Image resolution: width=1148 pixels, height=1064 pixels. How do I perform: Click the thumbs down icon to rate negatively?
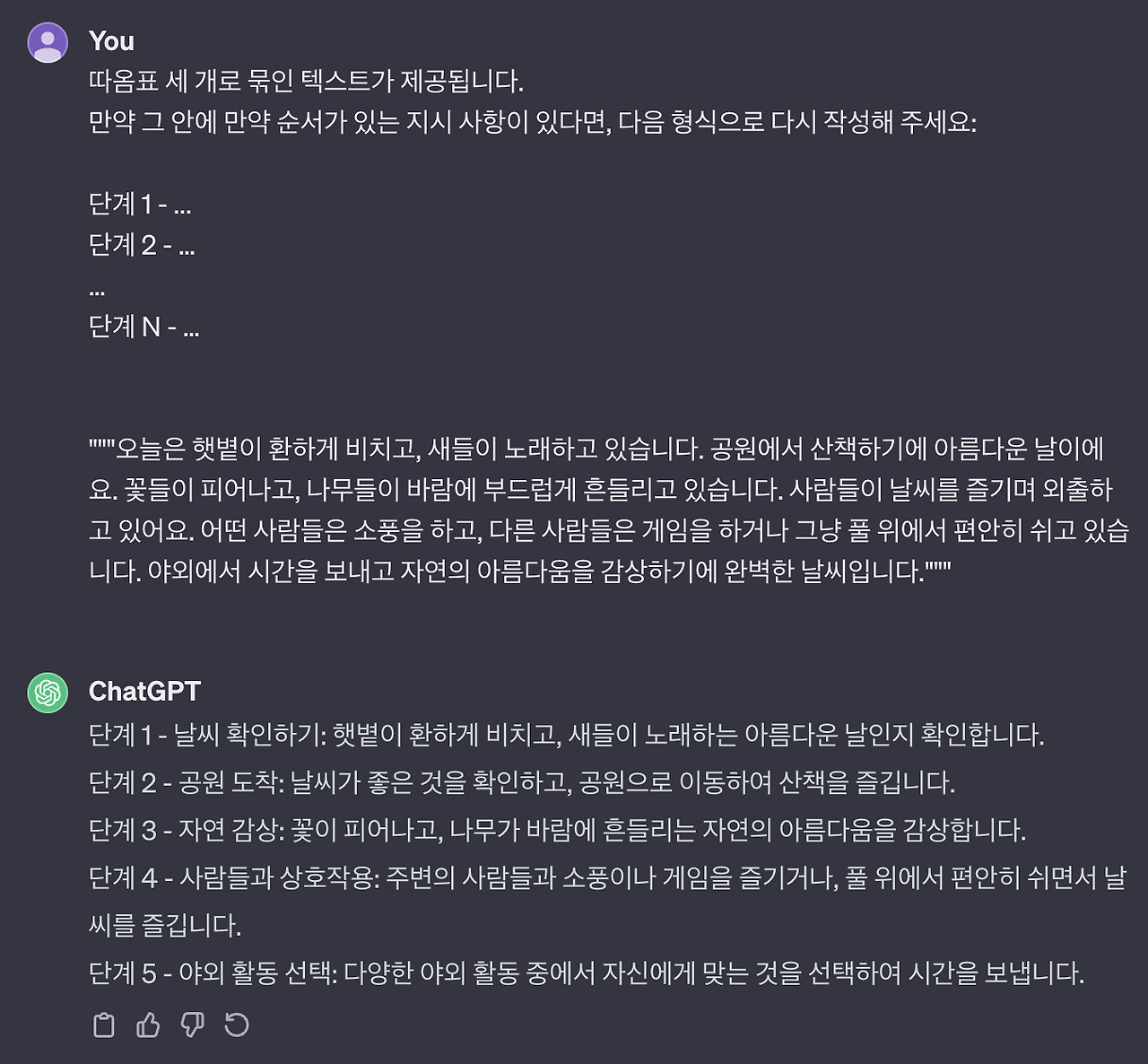(x=193, y=1023)
